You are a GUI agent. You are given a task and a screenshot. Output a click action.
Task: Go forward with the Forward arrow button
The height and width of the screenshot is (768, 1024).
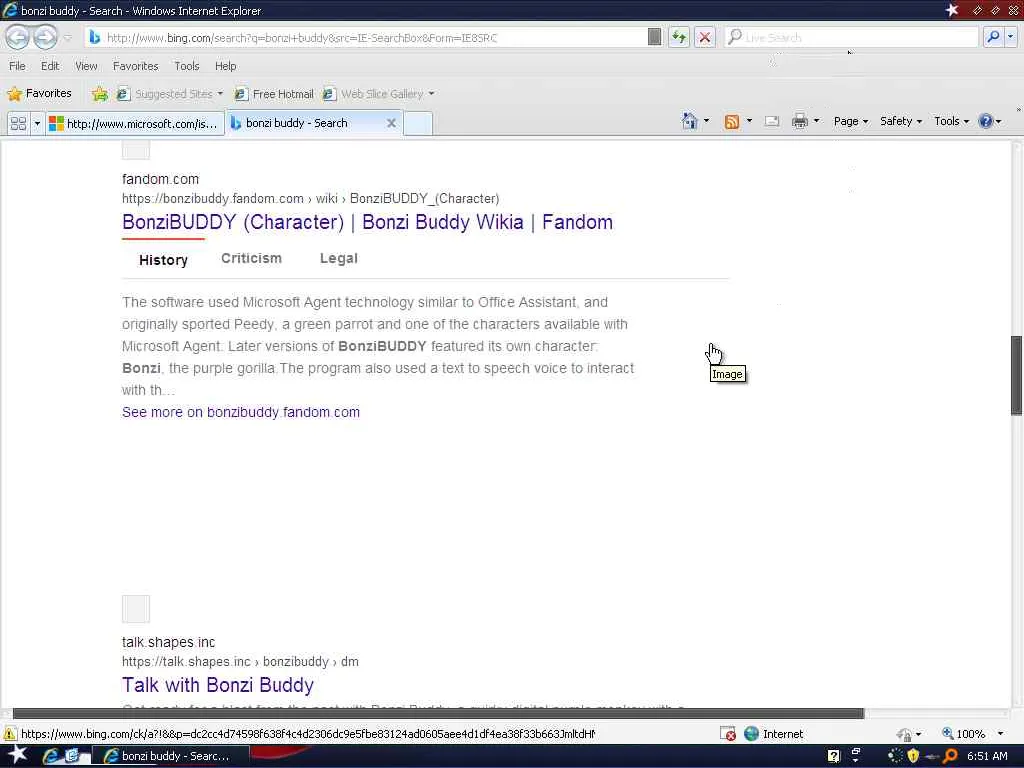click(x=44, y=37)
